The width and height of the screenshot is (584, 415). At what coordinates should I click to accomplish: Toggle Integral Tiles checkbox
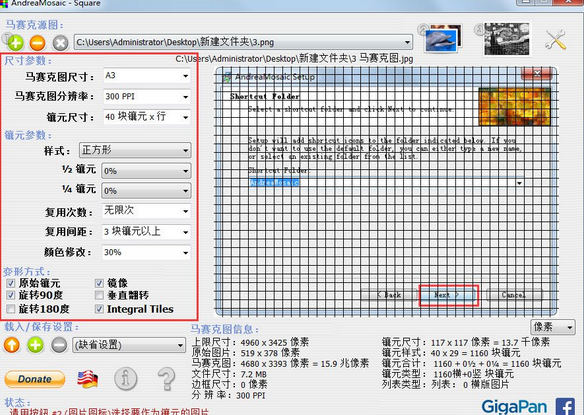(99, 308)
